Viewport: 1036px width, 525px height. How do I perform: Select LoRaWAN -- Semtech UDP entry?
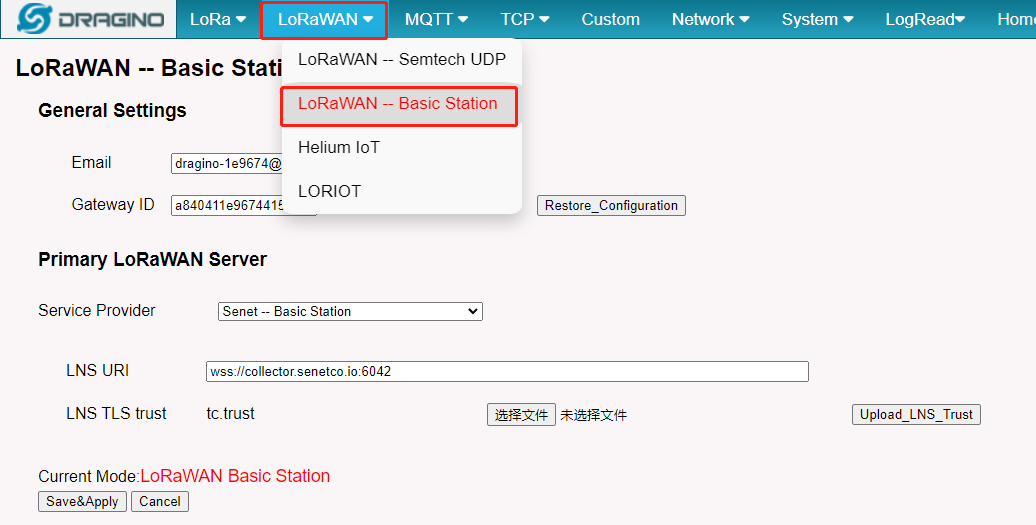coord(402,59)
